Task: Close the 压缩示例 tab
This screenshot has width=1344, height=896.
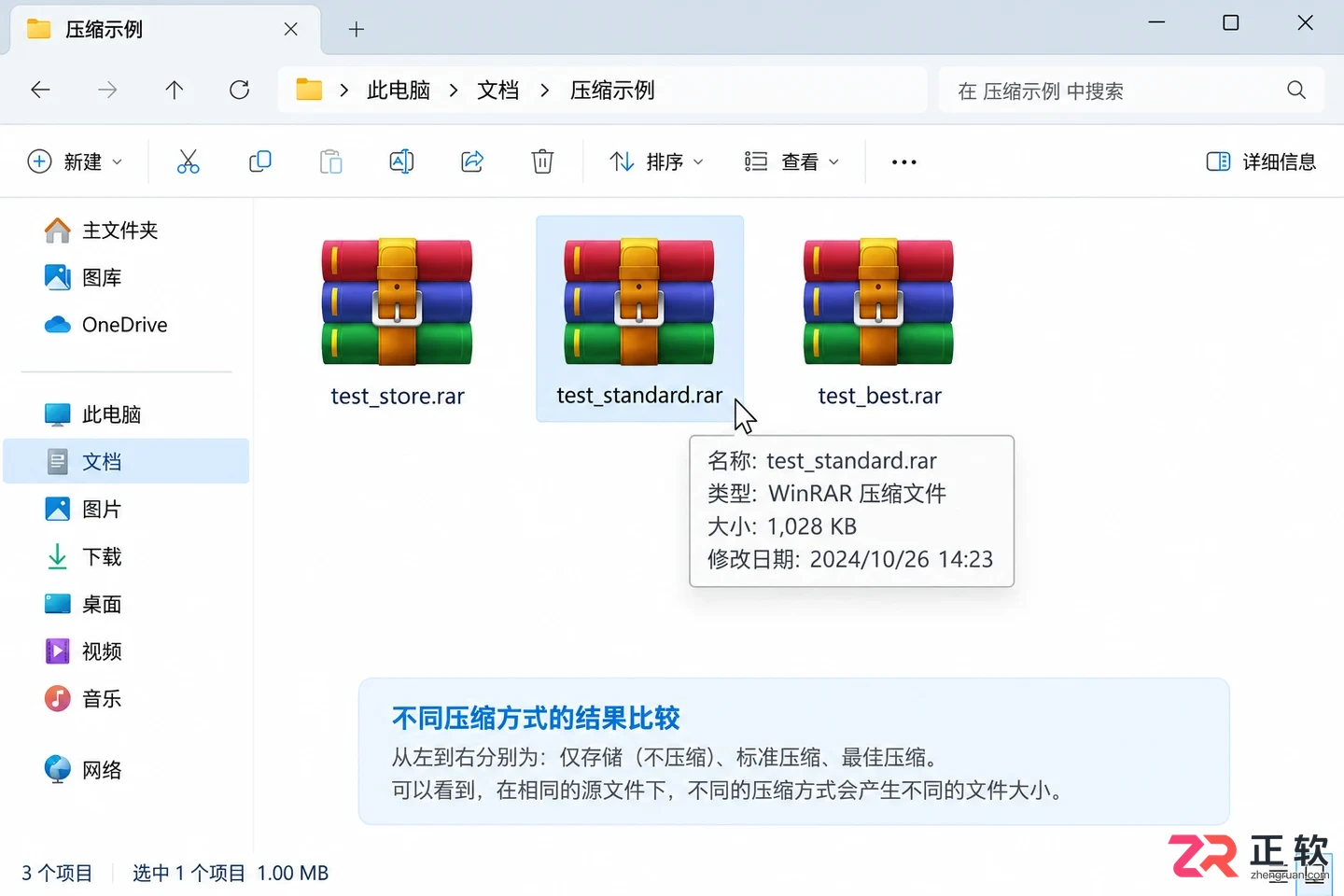Action: (291, 30)
